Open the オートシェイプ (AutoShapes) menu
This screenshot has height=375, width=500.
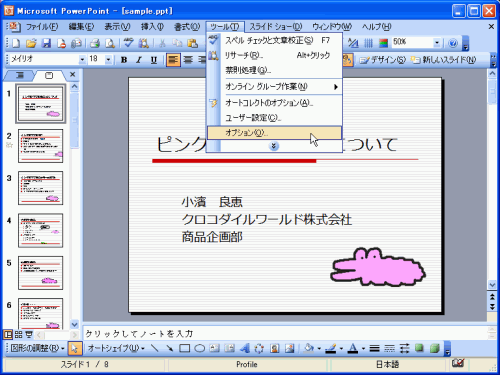point(116,348)
